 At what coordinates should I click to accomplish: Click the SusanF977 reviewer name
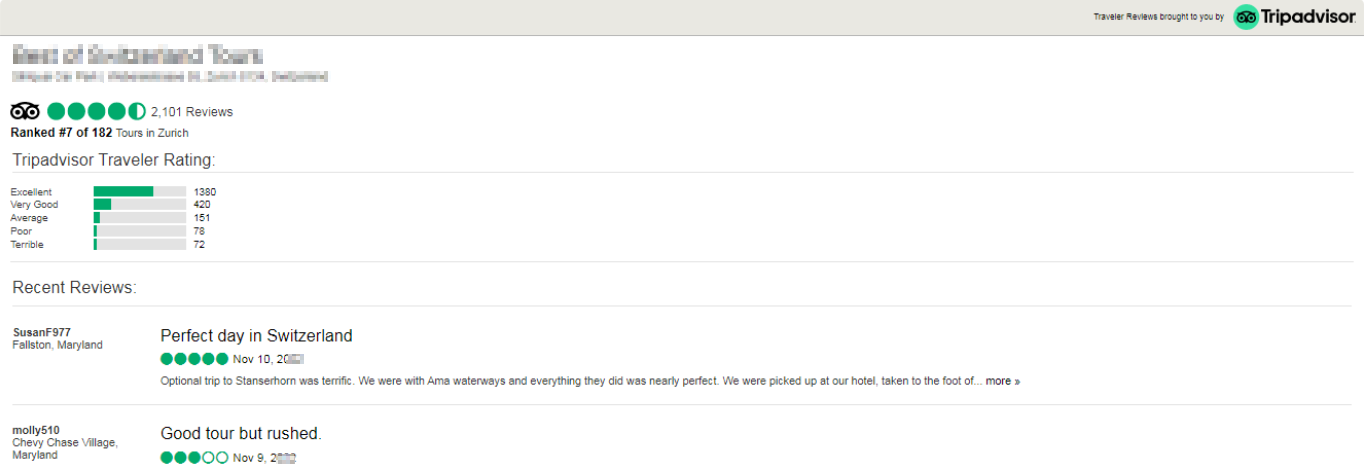point(42,332)
